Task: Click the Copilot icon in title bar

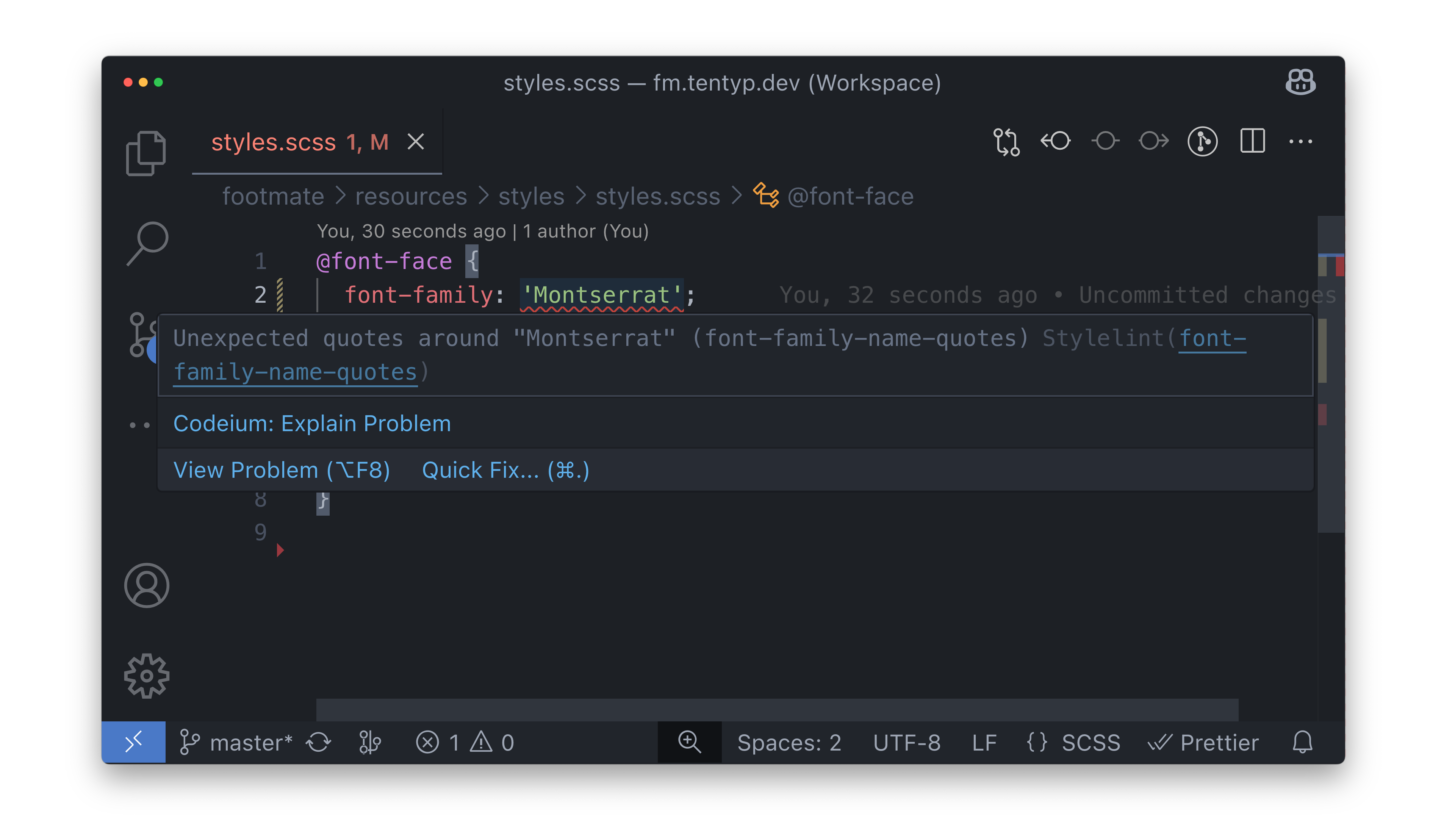Action: [x=1300, y=83]
